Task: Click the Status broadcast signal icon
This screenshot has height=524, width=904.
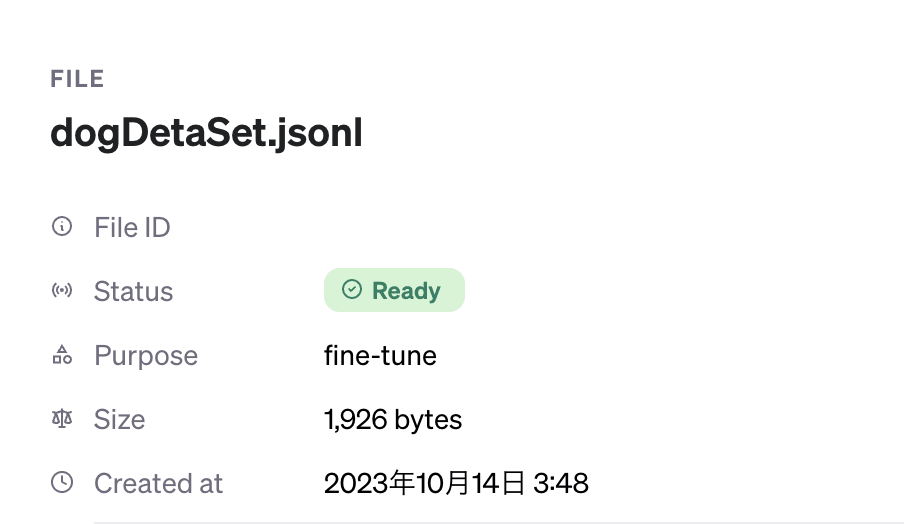Action: click(x=62, y=291)
